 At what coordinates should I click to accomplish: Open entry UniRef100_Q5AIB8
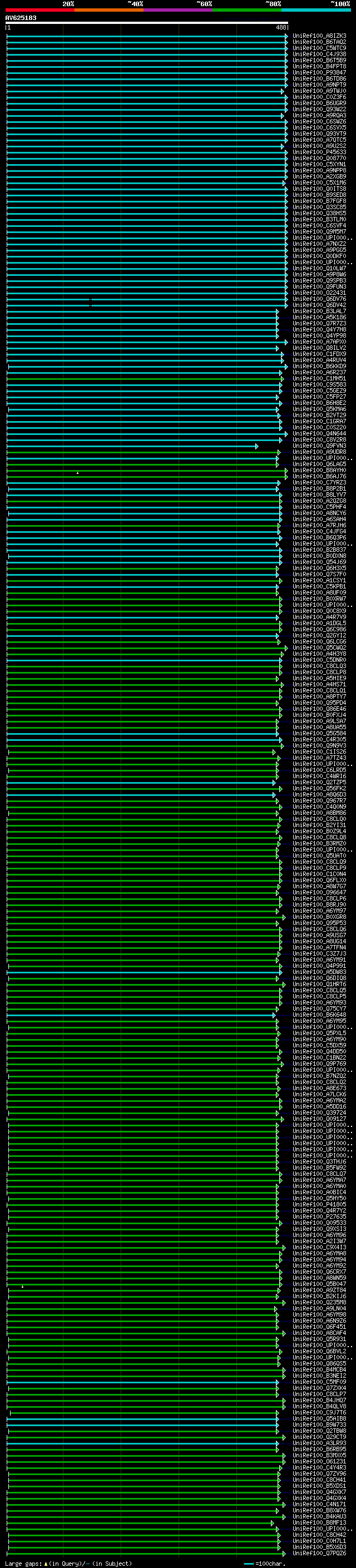pyautogui.click(x=319, y=1418)
